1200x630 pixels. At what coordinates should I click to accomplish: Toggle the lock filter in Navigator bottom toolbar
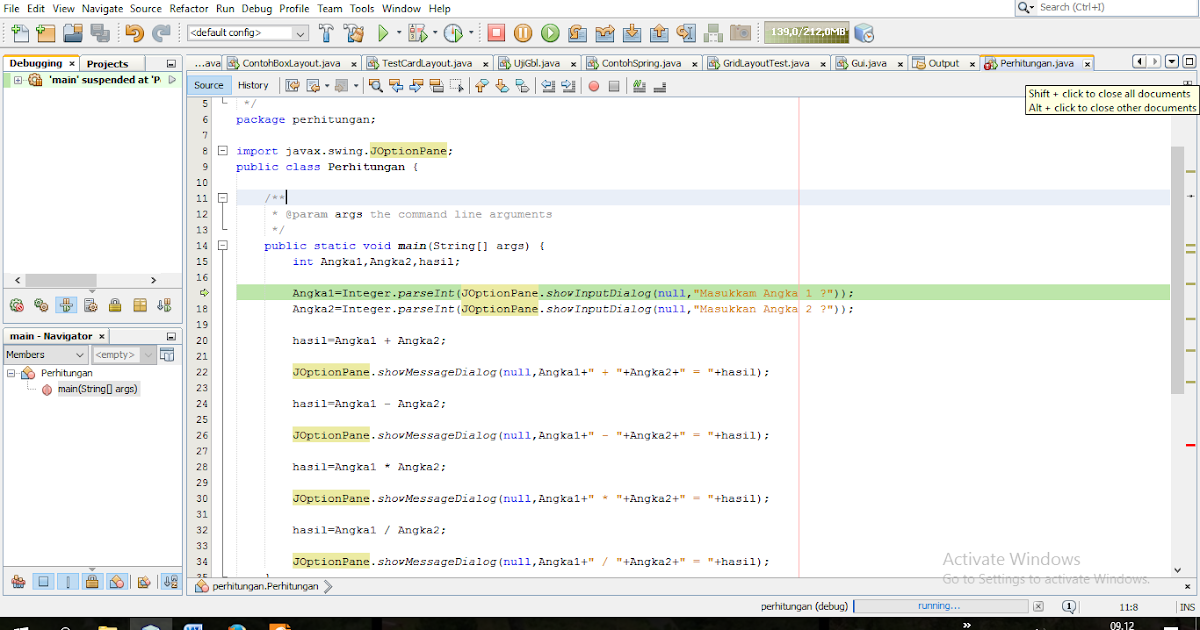[x=92, y=581]
